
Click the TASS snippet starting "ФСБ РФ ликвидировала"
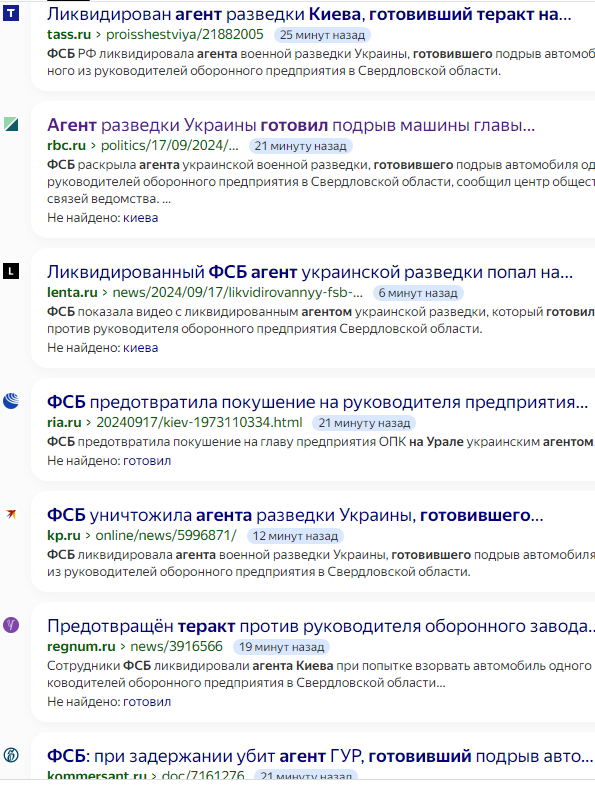tap(321, 62)
